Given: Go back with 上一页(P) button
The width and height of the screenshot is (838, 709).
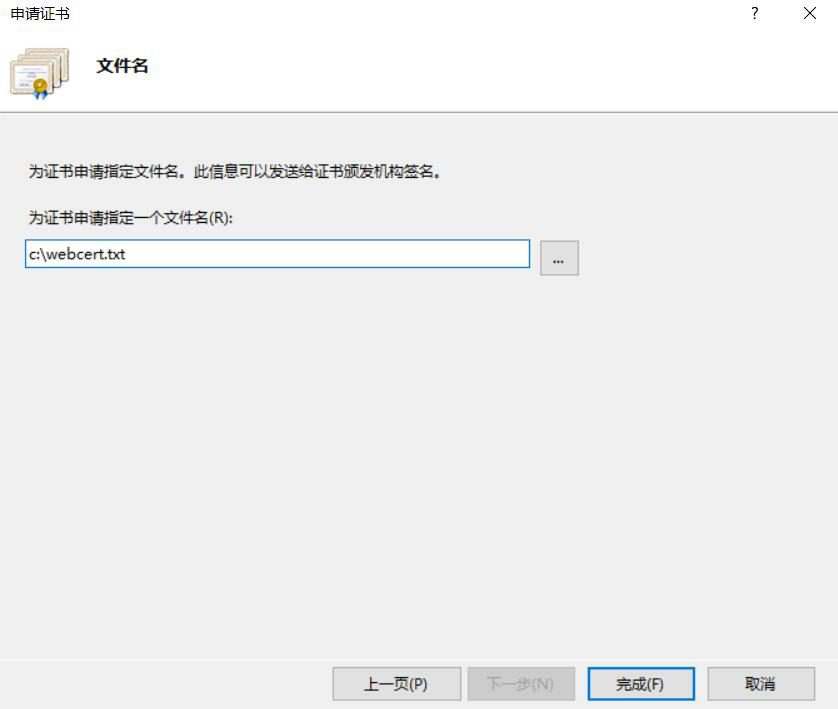Looking at the screenshot, I should (x=397, y=683).
